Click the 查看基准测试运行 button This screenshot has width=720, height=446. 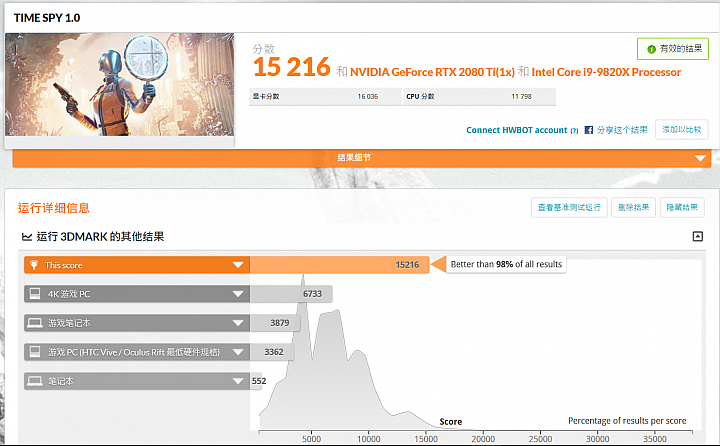569,208
